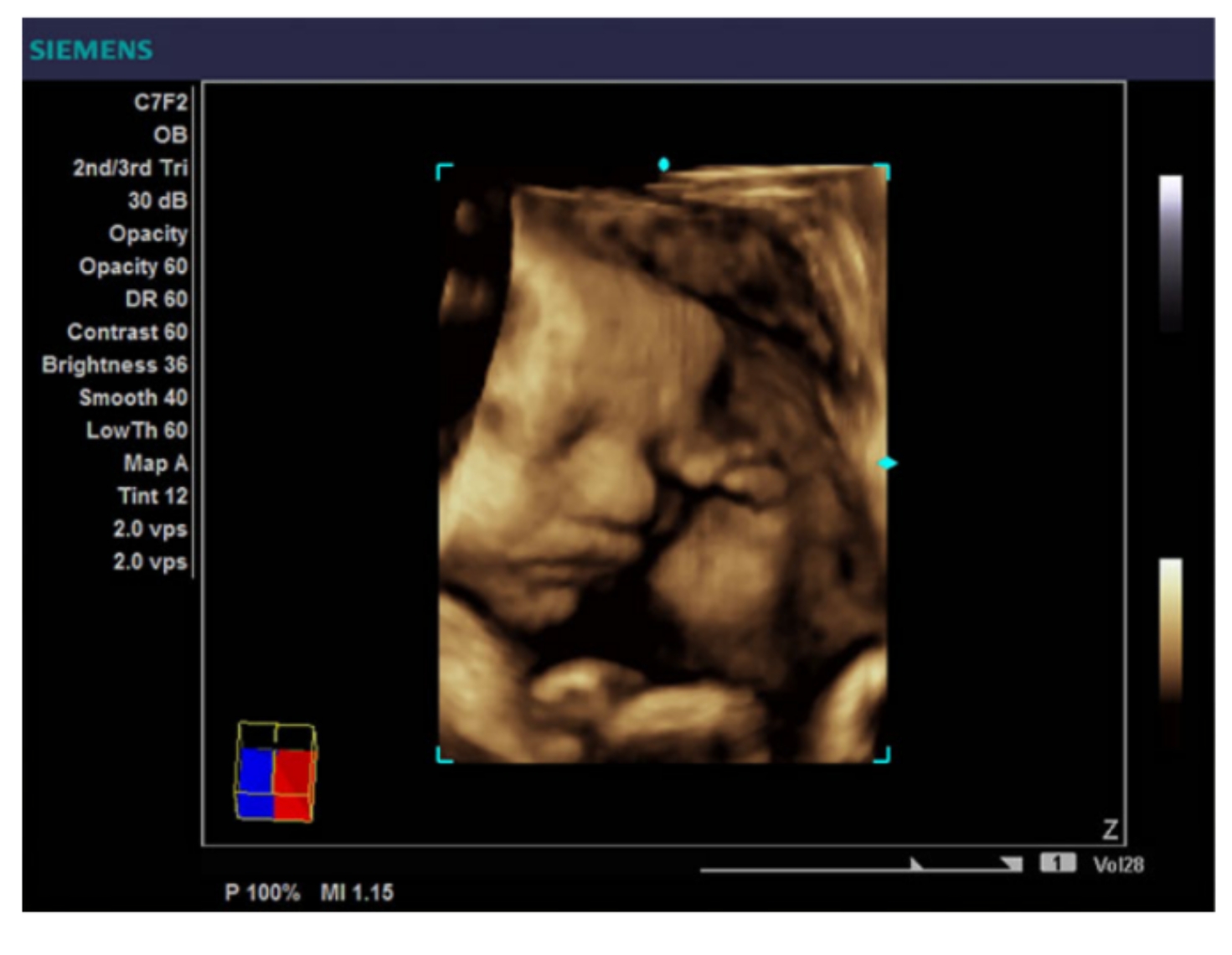Select the 'P 100%' power value
The image size is (1232, 955).
coord(262,893)
